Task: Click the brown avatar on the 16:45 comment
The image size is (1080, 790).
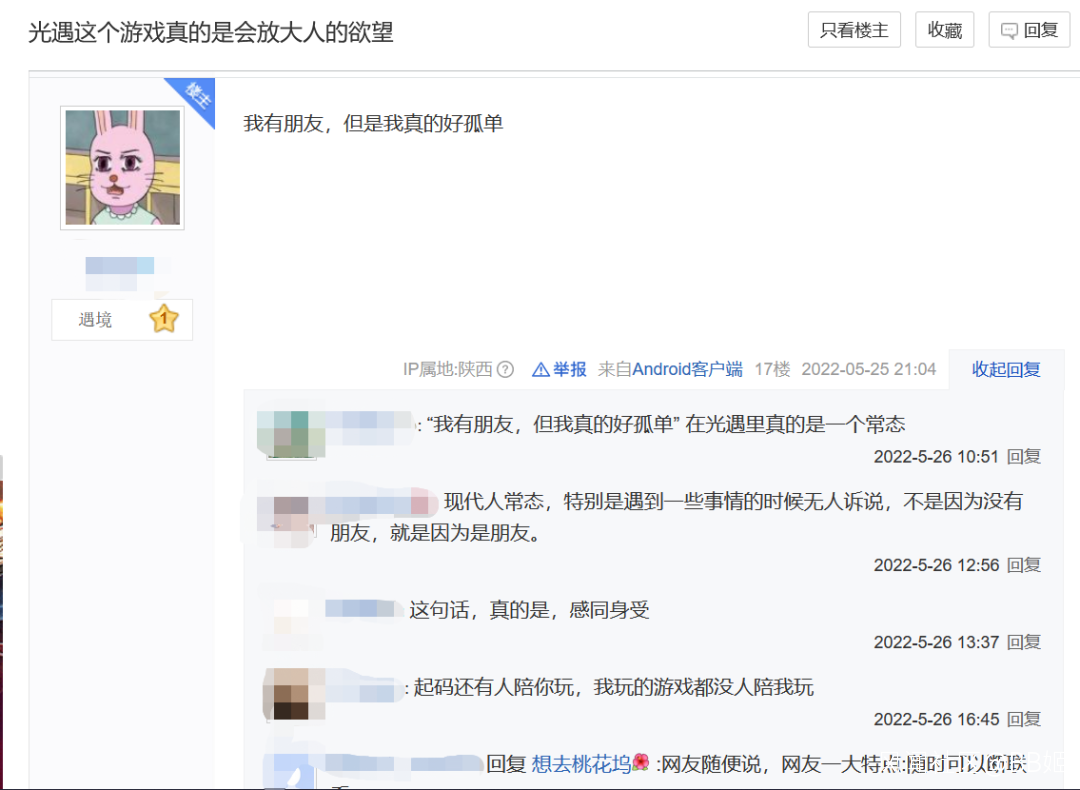Action: 294,694
